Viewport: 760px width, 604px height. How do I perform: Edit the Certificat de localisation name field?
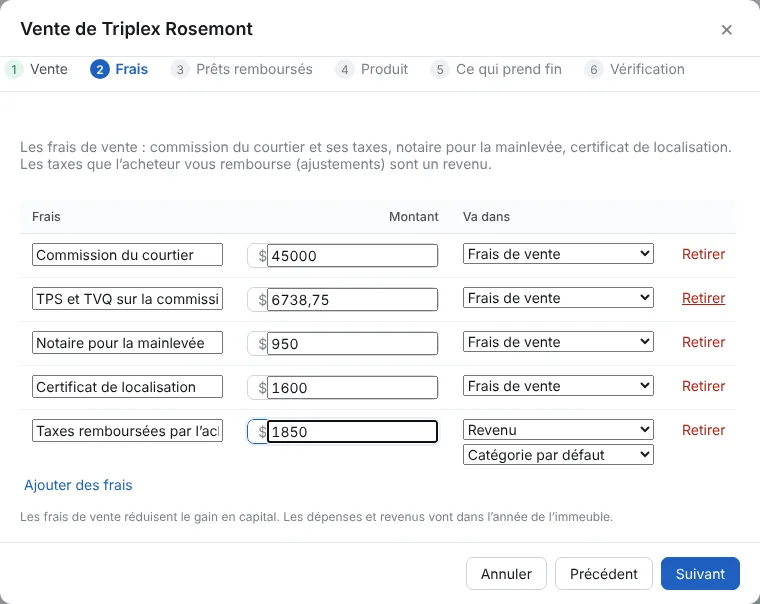point(127,387)
